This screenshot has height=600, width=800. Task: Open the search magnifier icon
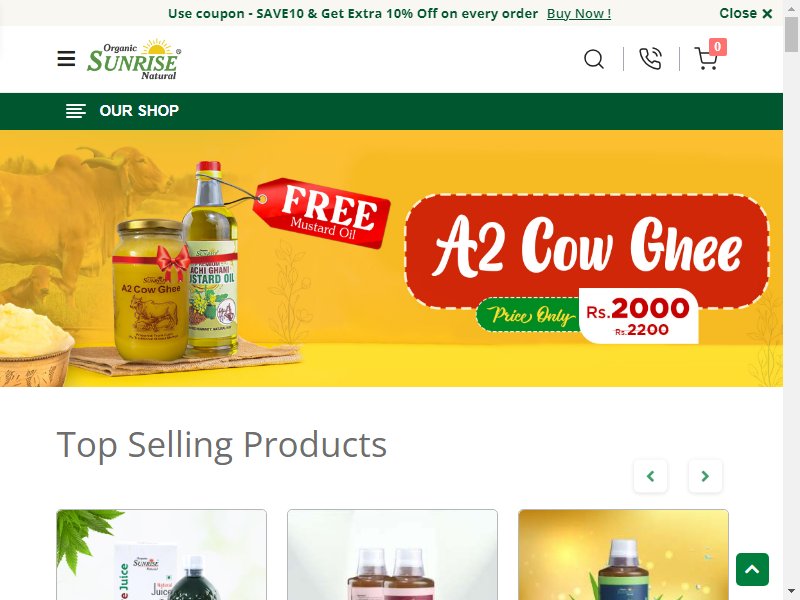[x=594, y=59]
